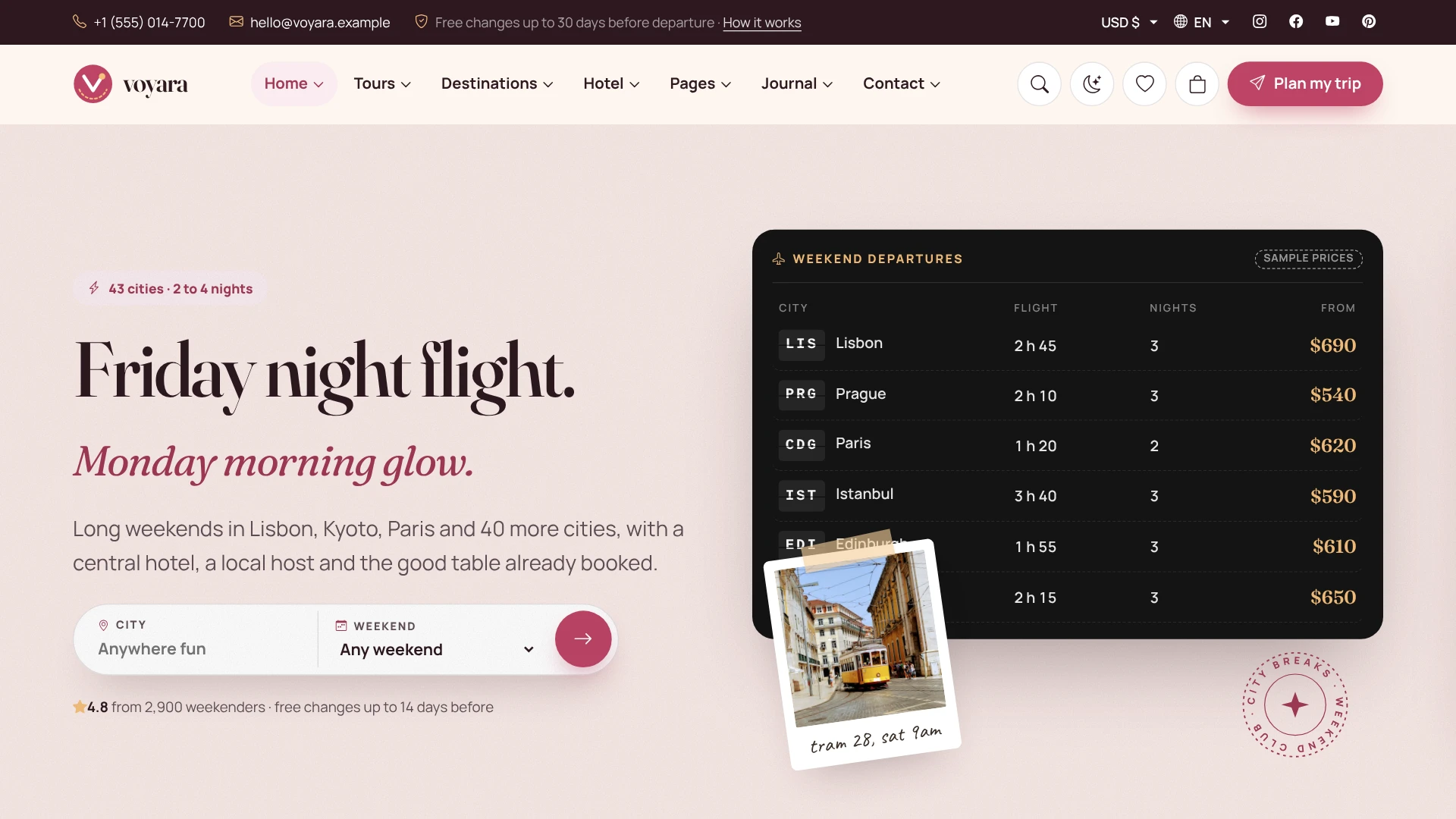This screenshot has height=819, width=1456.
Task: Select the Istanbul departure row
Action: coord(1067,495)
